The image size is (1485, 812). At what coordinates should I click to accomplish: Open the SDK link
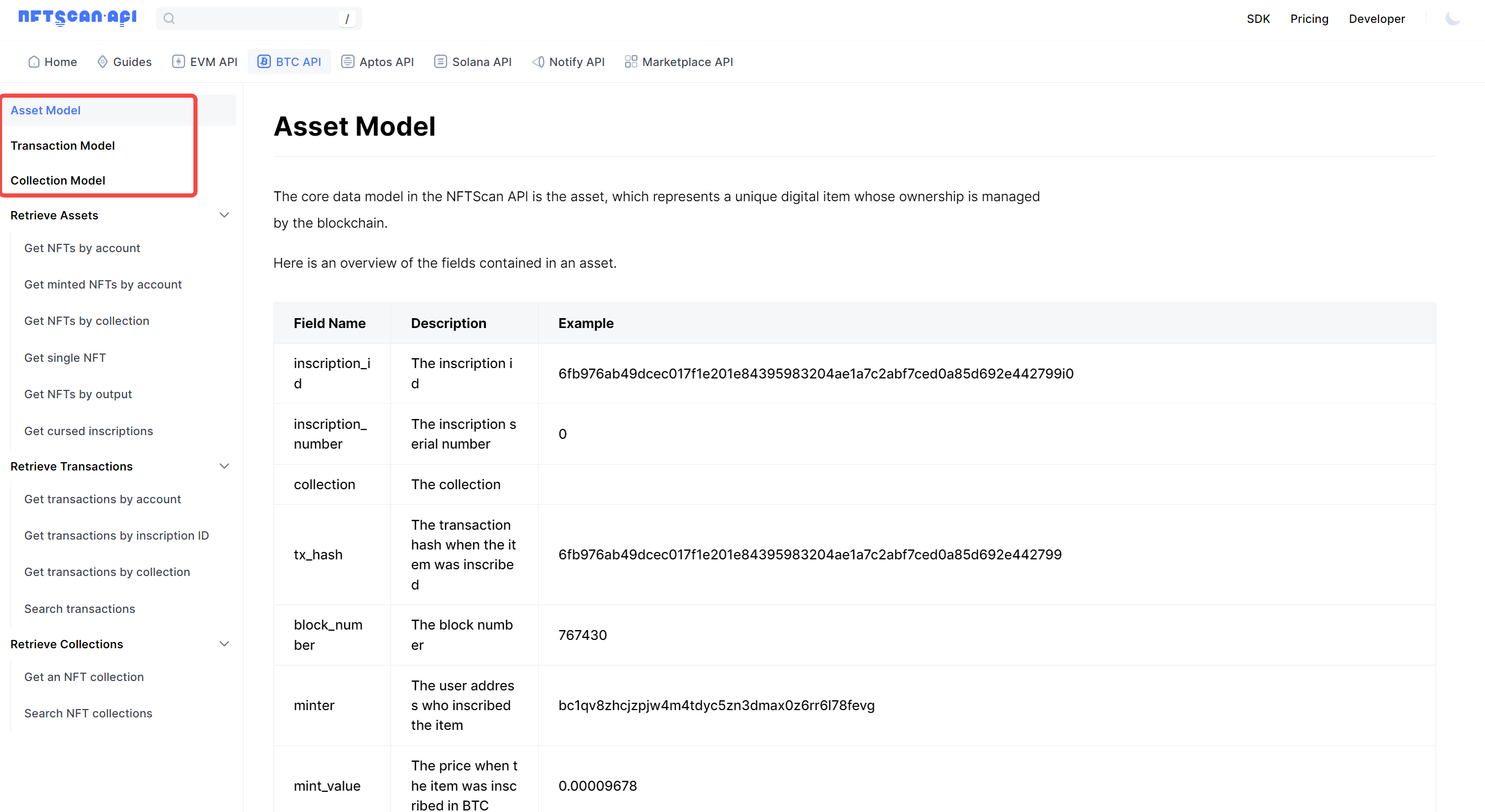1258,18
